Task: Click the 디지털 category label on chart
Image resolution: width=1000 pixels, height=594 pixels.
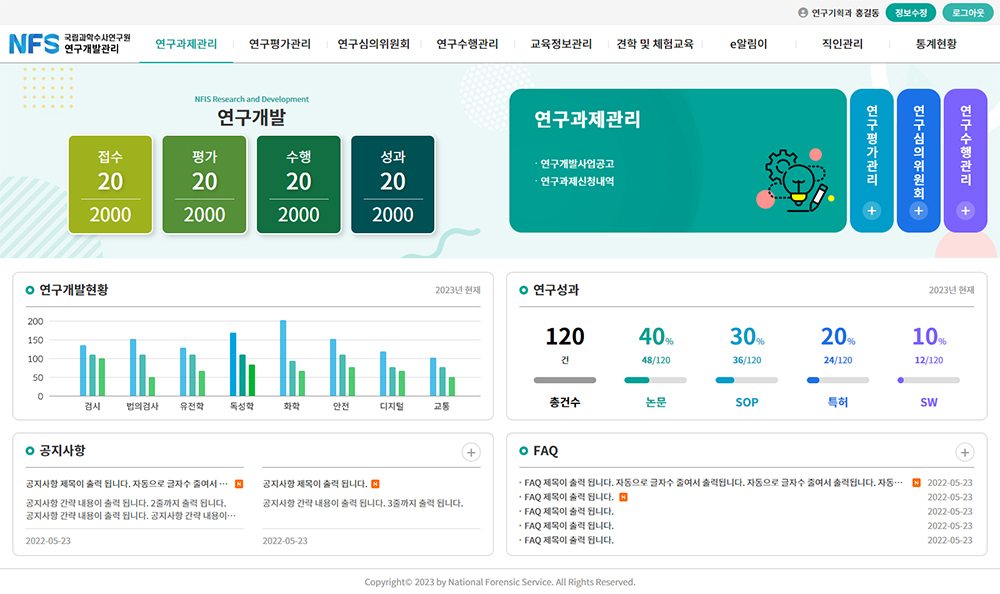Action: 392,406
